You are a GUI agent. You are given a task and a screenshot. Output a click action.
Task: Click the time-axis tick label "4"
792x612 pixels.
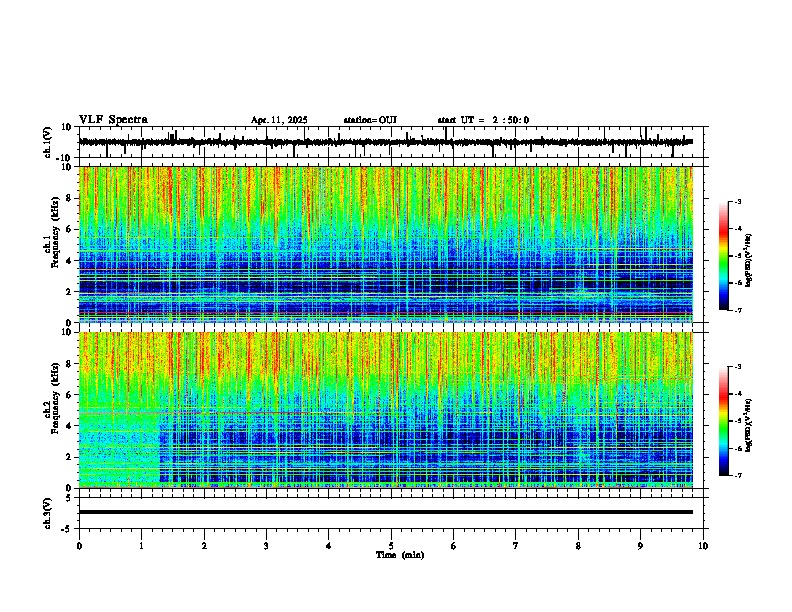pyautogui.click(x=329, y=546)
